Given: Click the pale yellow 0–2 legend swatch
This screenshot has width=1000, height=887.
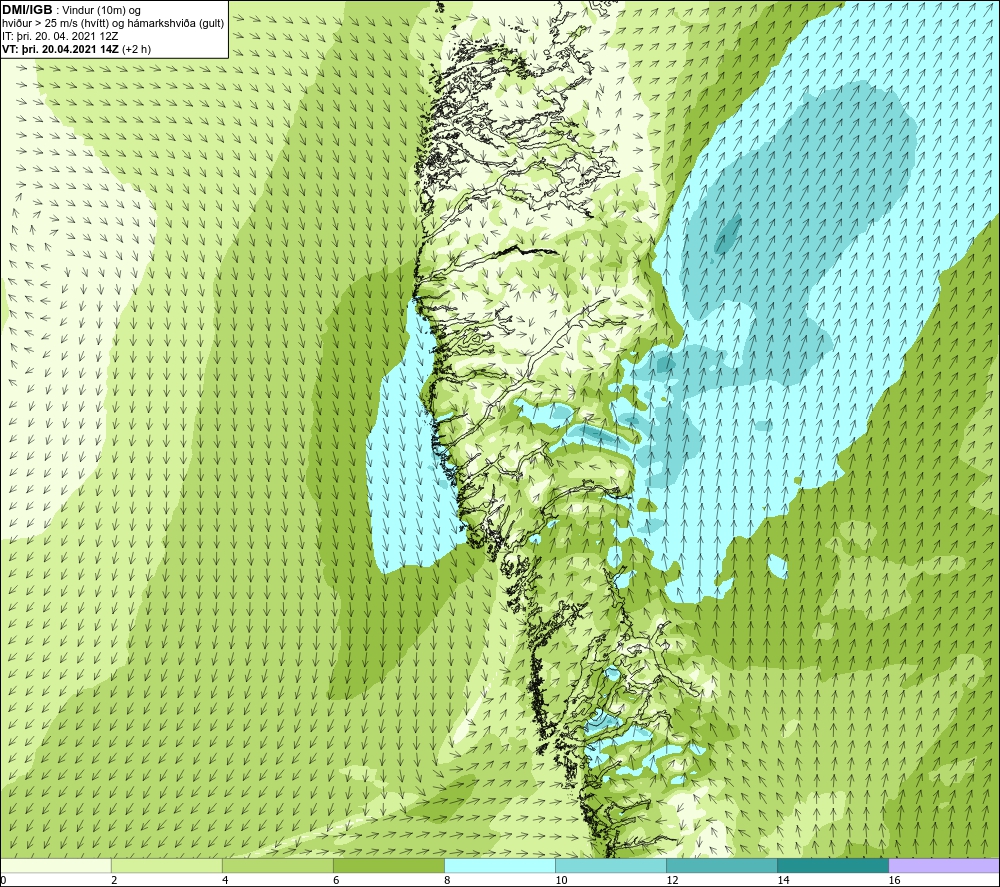Looking at the screenshot, I should [56, 865].
